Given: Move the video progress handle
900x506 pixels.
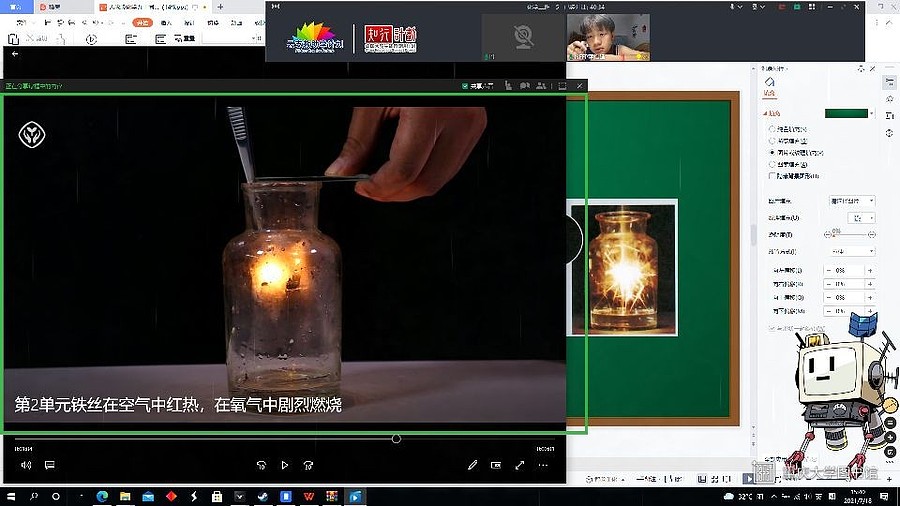Looking at the screenshot, I should pos(396,438).
